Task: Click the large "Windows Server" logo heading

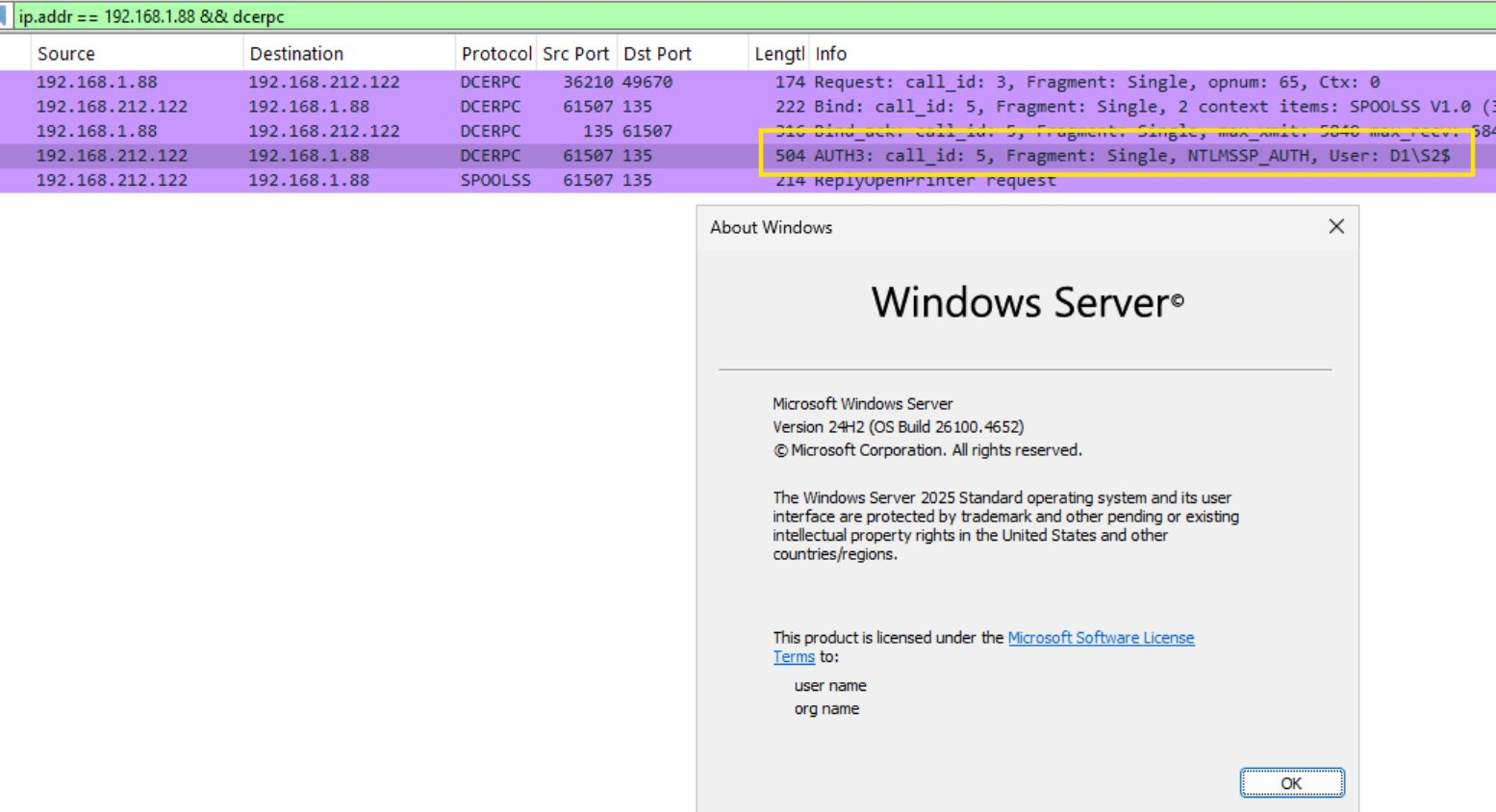Action: tap(1027, 302)
